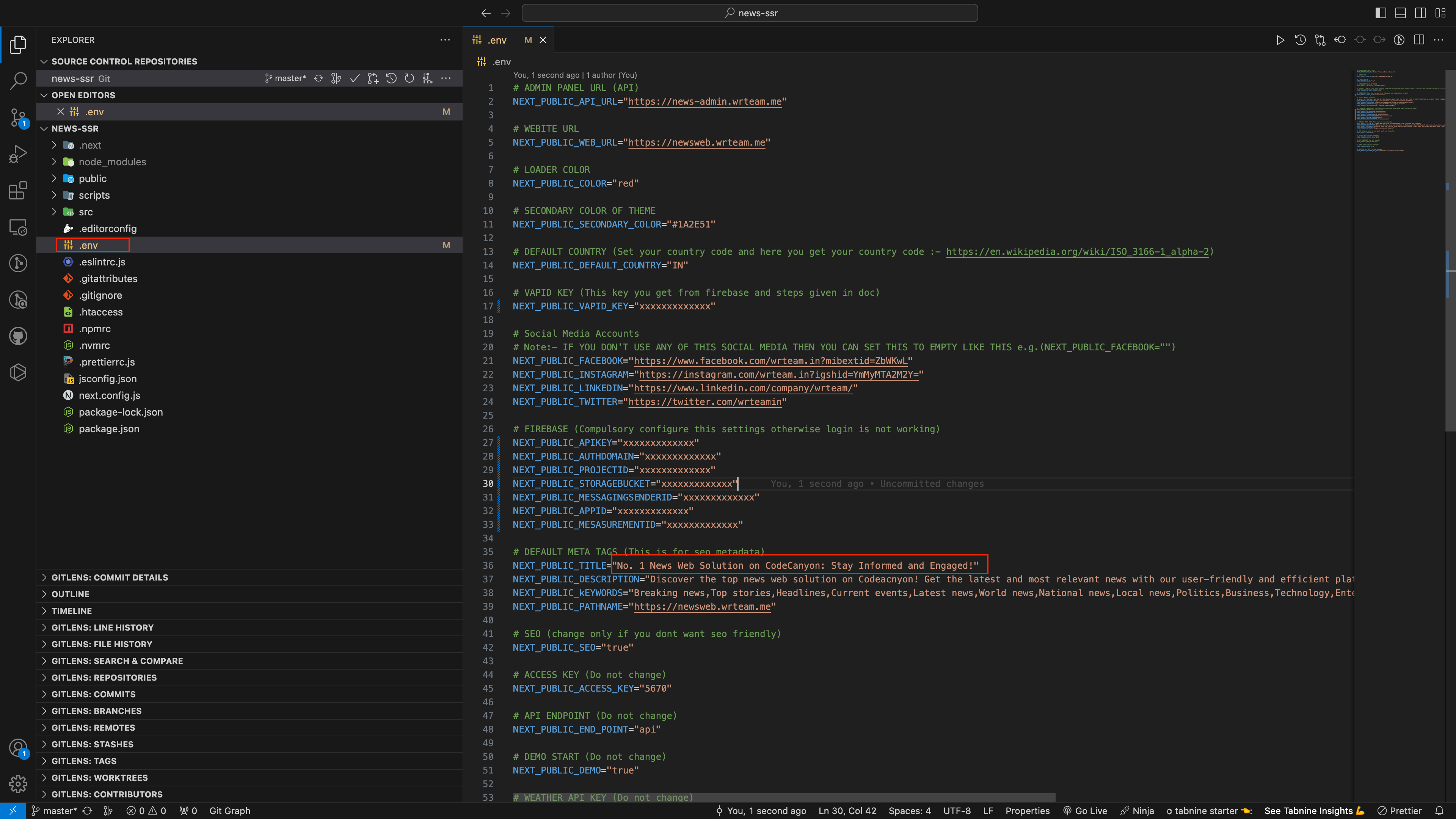
Task: Click the Run play icon in the editor toolbar
Action: [x=1280, y=40]
